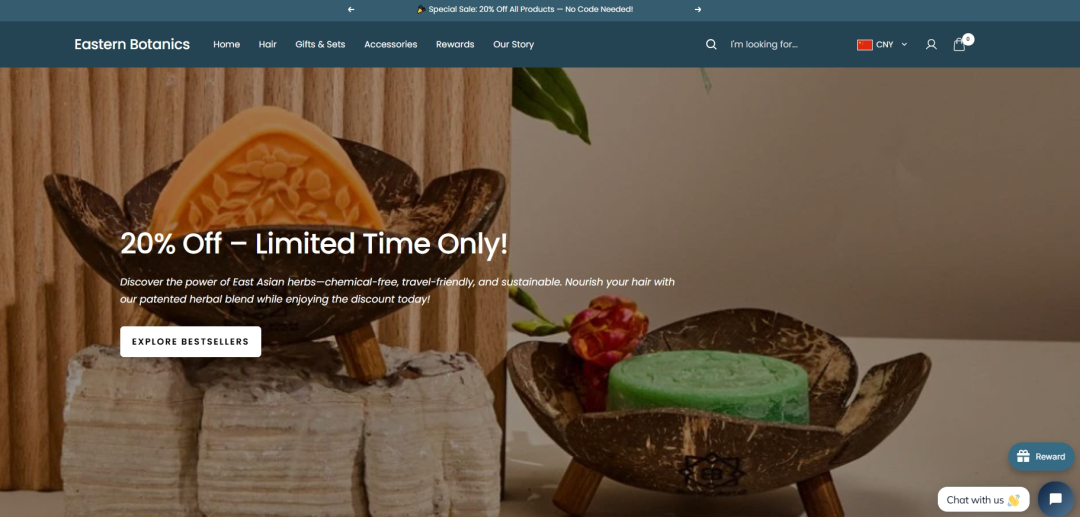Click the Eastern Botanics logo

coord(132,44)
